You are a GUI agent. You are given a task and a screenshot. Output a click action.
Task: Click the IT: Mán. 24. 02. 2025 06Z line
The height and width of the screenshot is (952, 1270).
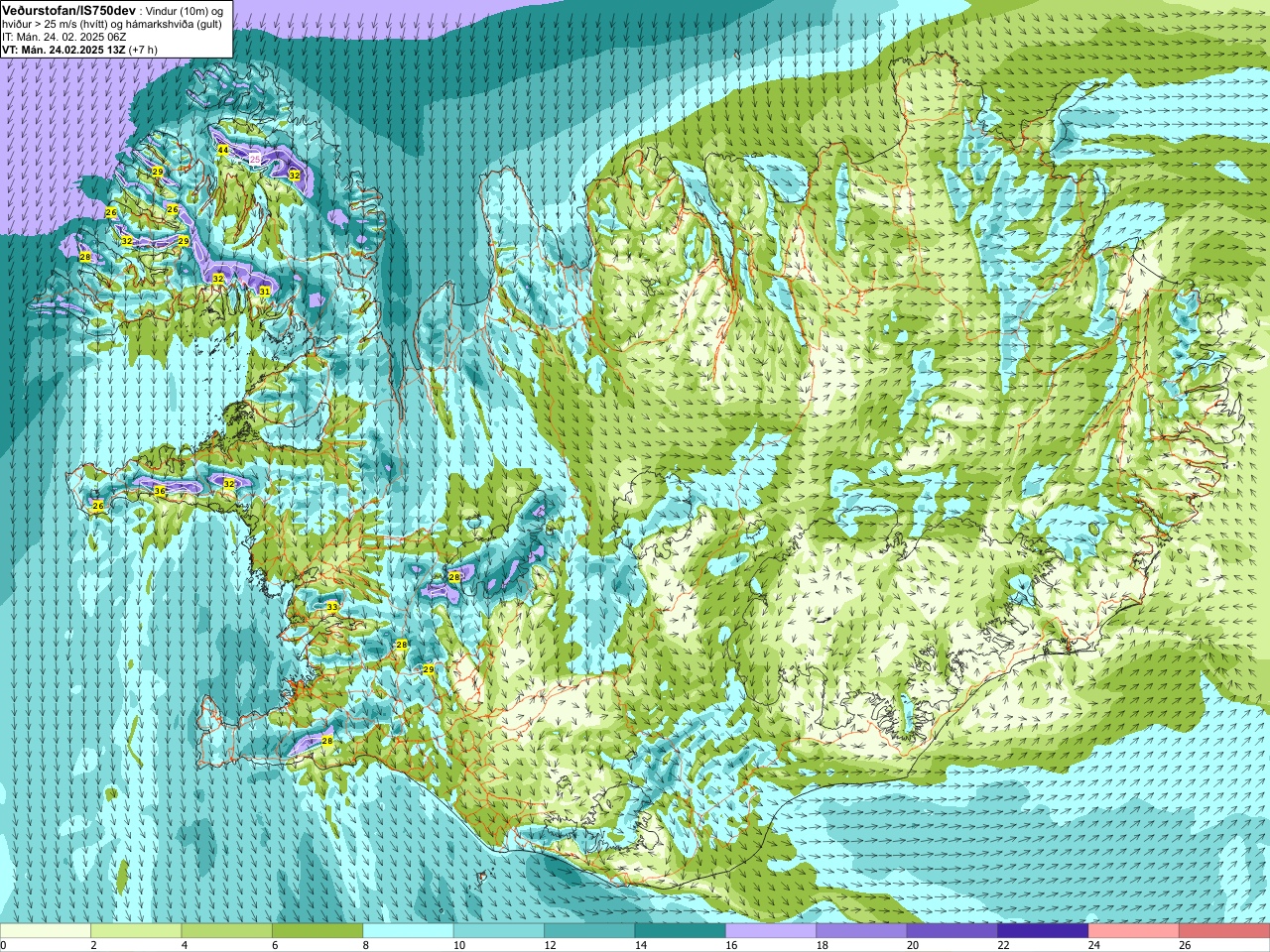click(x=63, y=36)
